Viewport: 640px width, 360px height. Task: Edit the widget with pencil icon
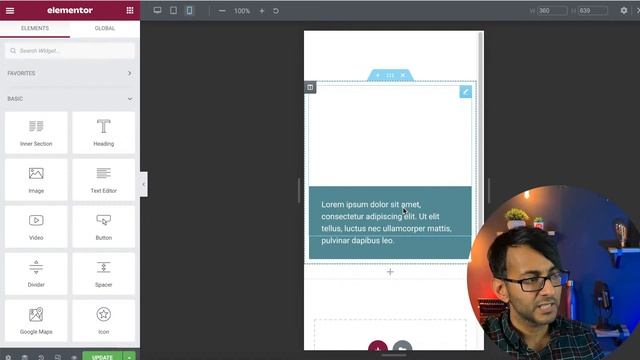[x=465, y=92]
